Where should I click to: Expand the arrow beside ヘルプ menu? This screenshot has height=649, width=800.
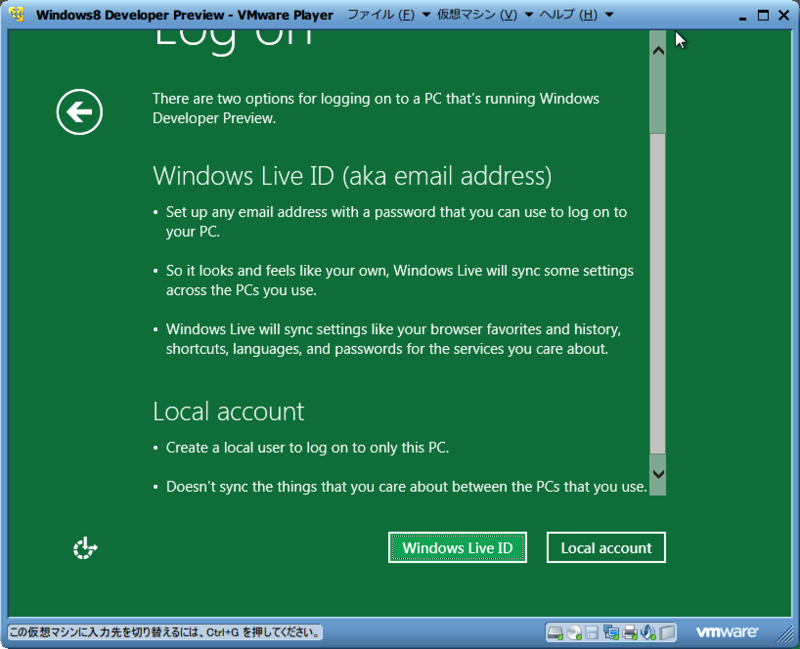609,15
